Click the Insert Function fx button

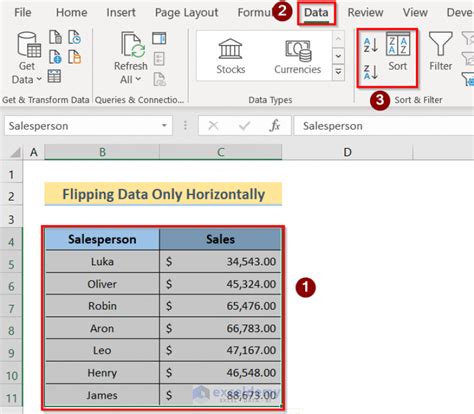[275, 126]
